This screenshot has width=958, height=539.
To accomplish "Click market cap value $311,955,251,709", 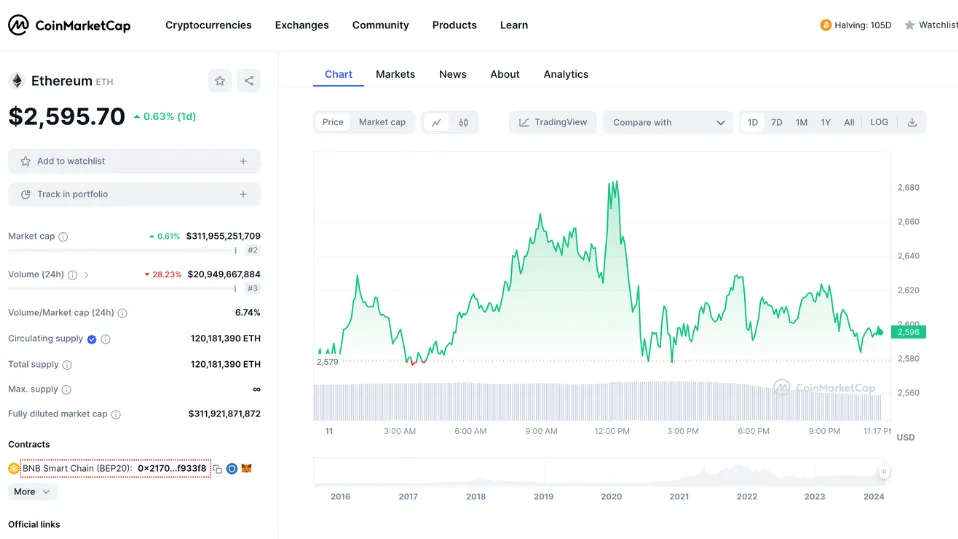I will pos(223,236).
